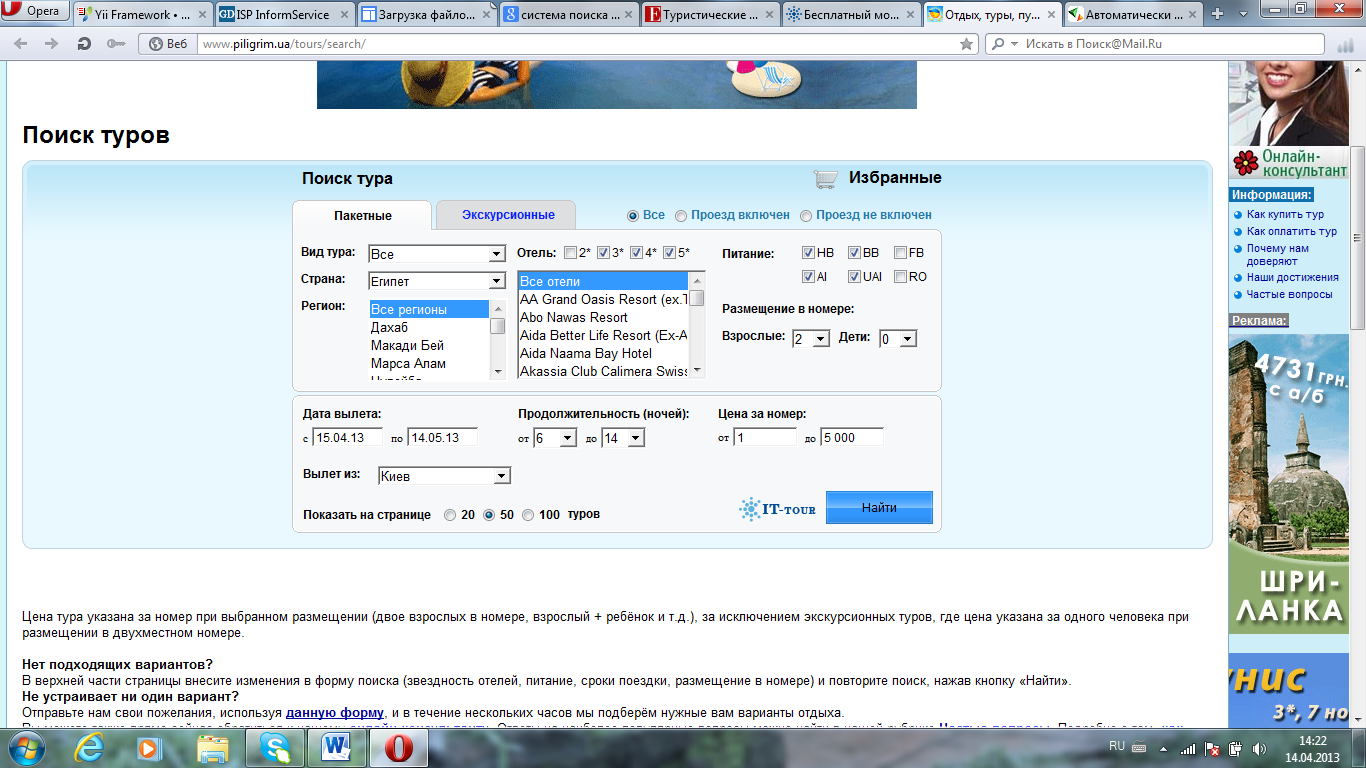
Task: Open the Action Center flag icon
Action: tap(1211, 747)
